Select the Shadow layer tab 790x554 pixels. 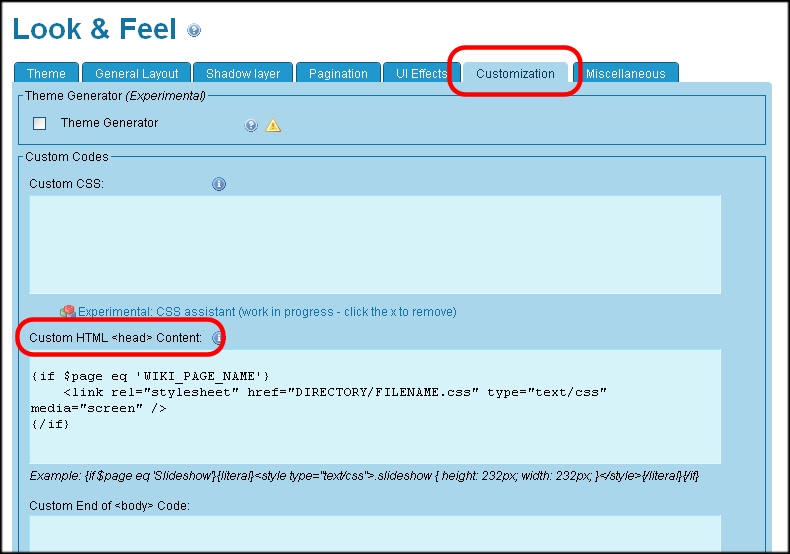[x=243, y=73]
